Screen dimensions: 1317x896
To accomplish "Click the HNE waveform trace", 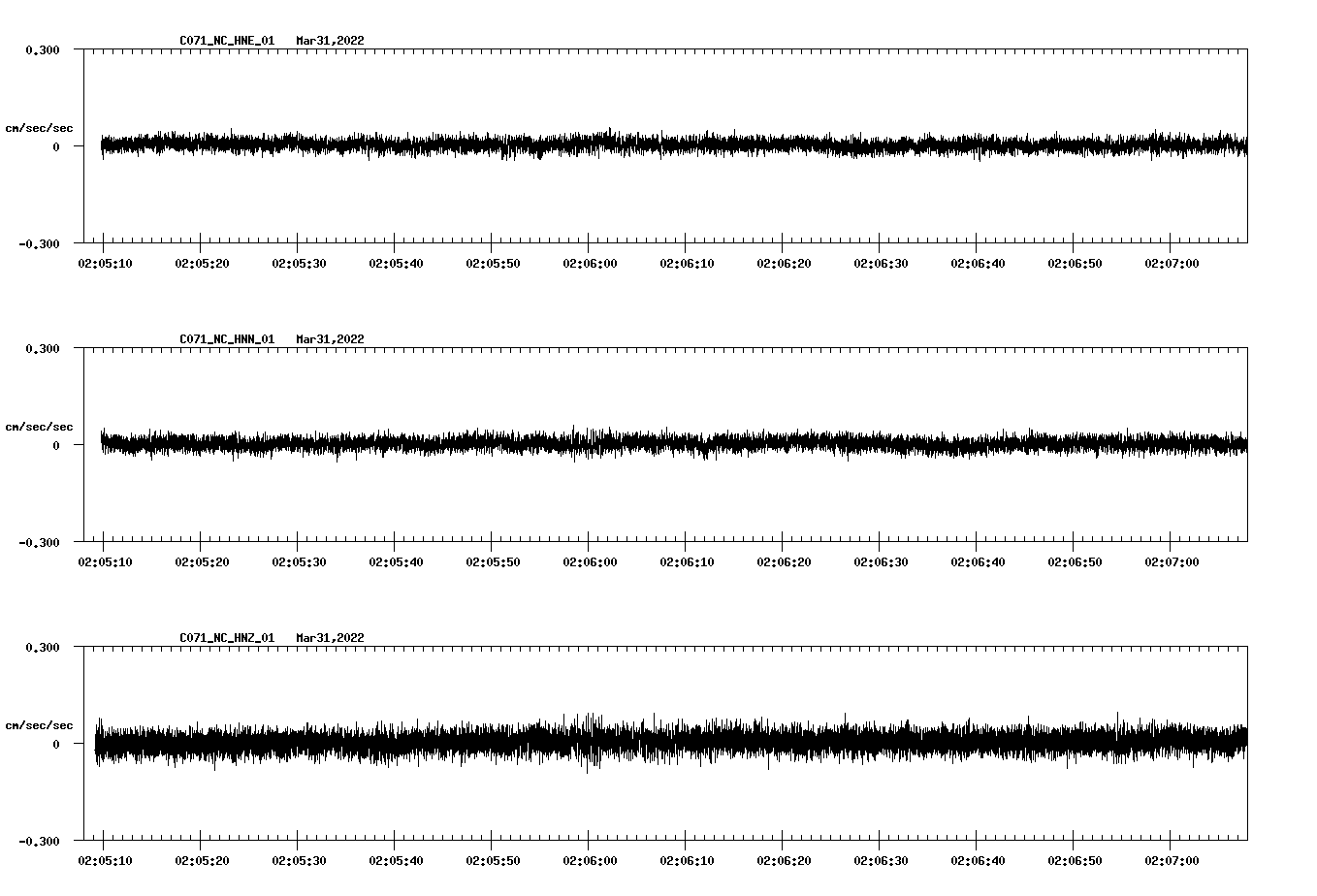I will coord(674,145).
